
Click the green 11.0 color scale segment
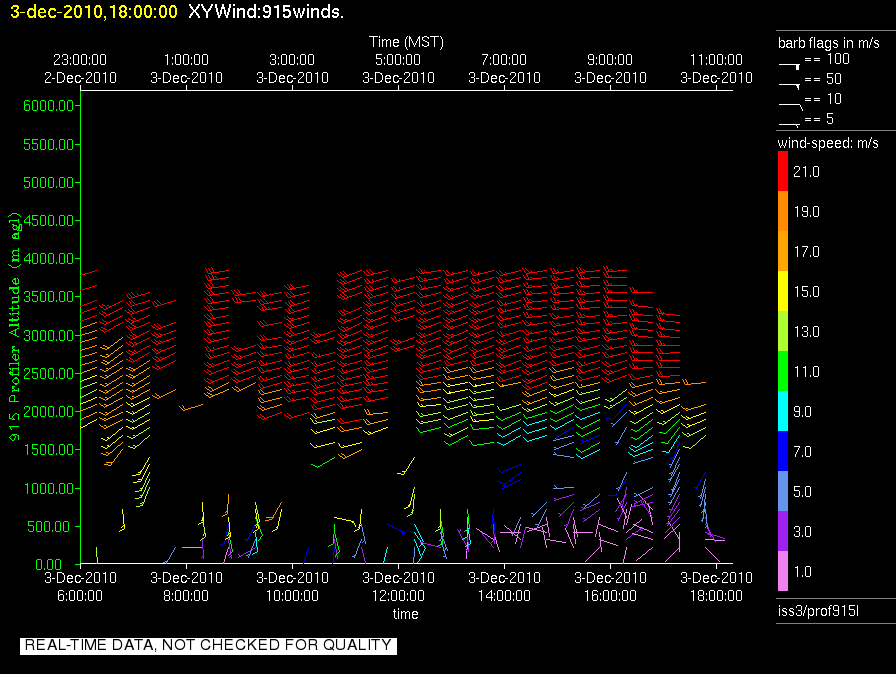coord(783,371)
